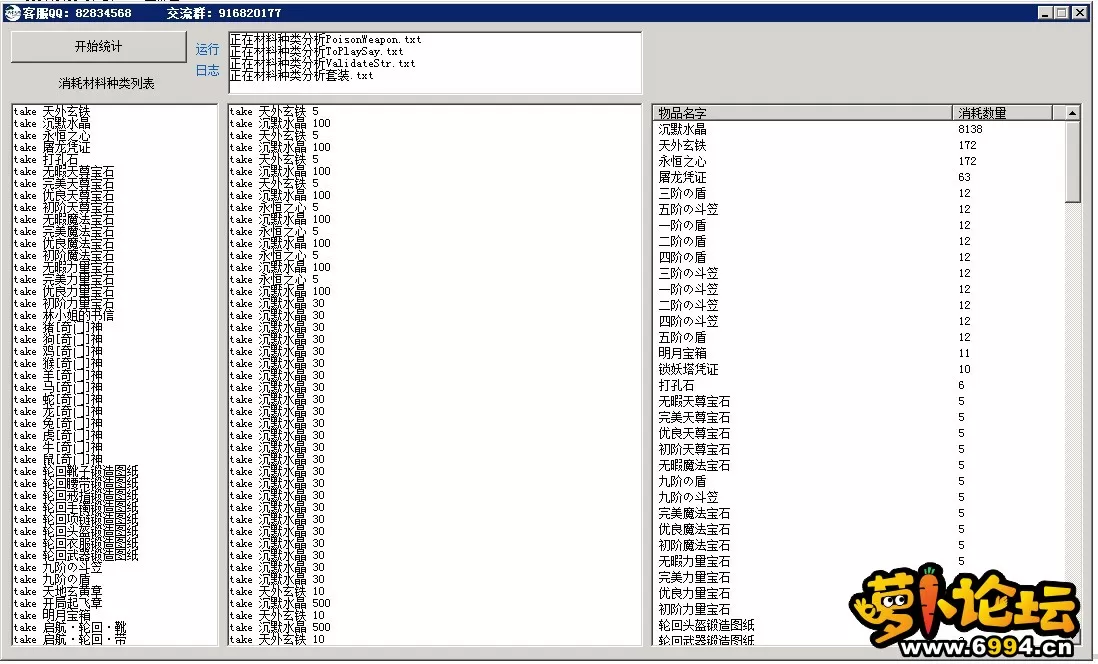The image size is (1098, 664).
Task: Click the 消耗数量 column header
Action: point(1002,113)
